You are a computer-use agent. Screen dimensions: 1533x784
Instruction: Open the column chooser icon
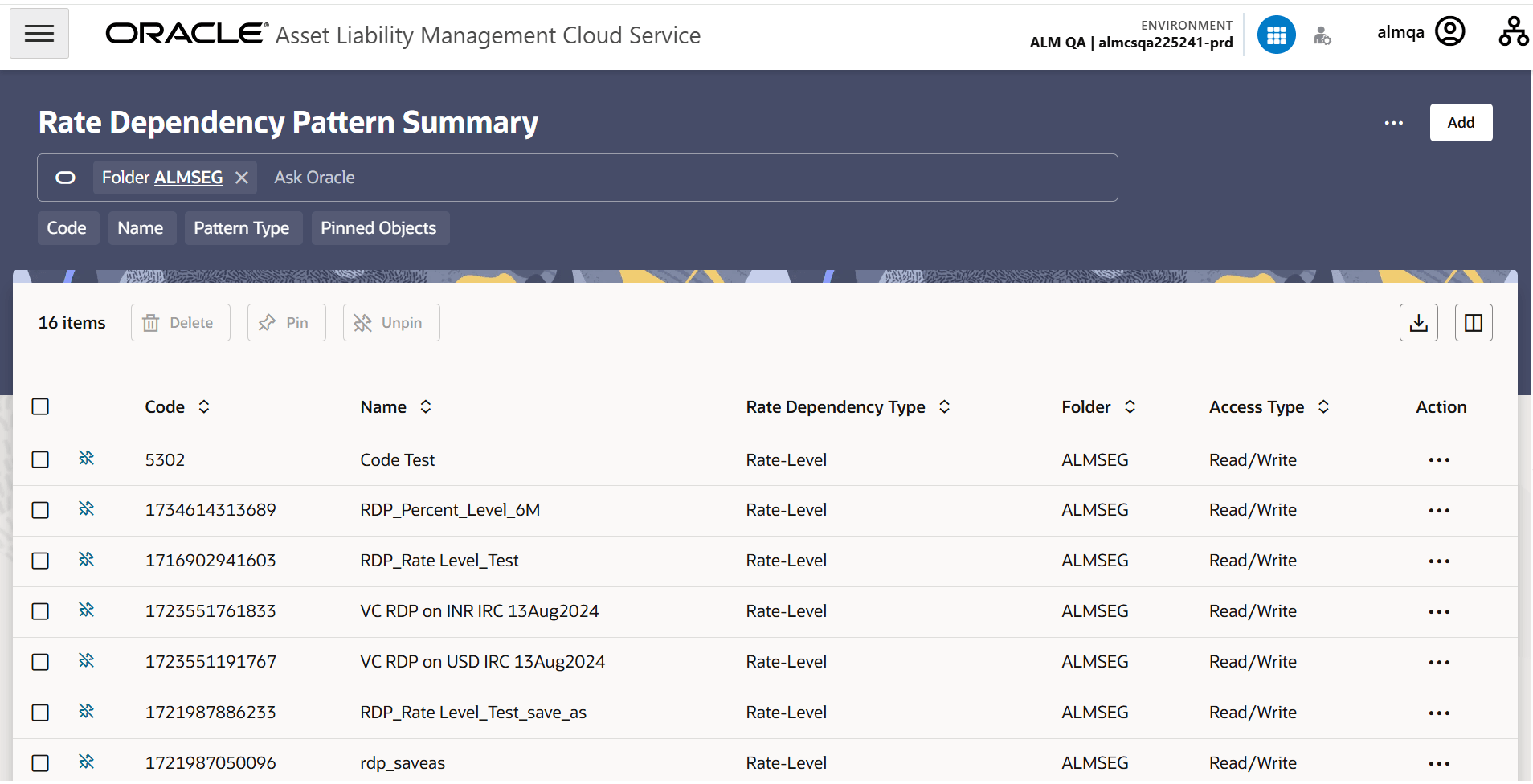click(x=1474, y=322)
